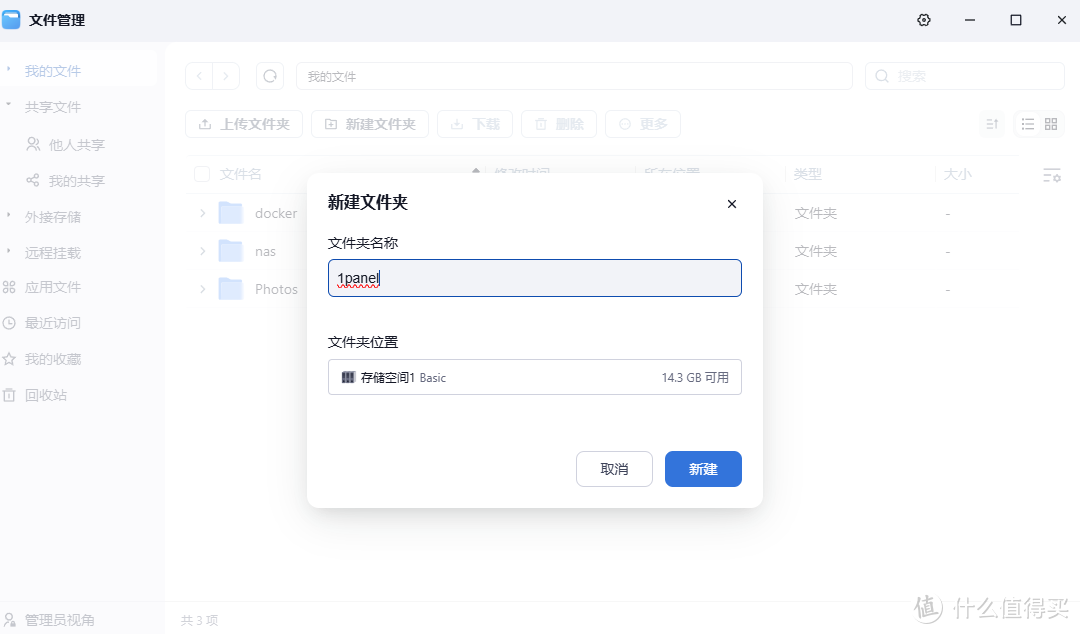Navigate back with the left arrow

199,76
